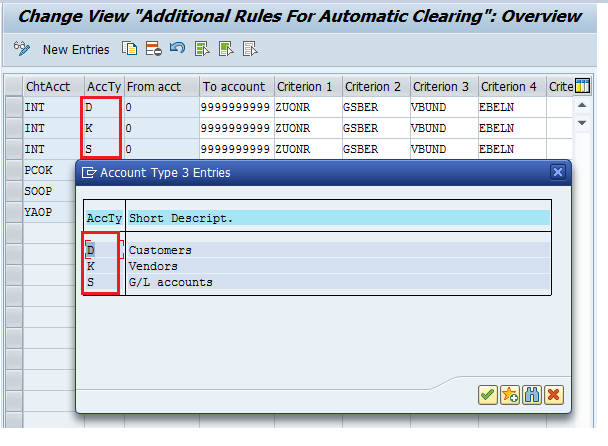The height and width of the screenshot is (446, 608).
Task: Click the To account column header
Action: [x=237, y=86]
